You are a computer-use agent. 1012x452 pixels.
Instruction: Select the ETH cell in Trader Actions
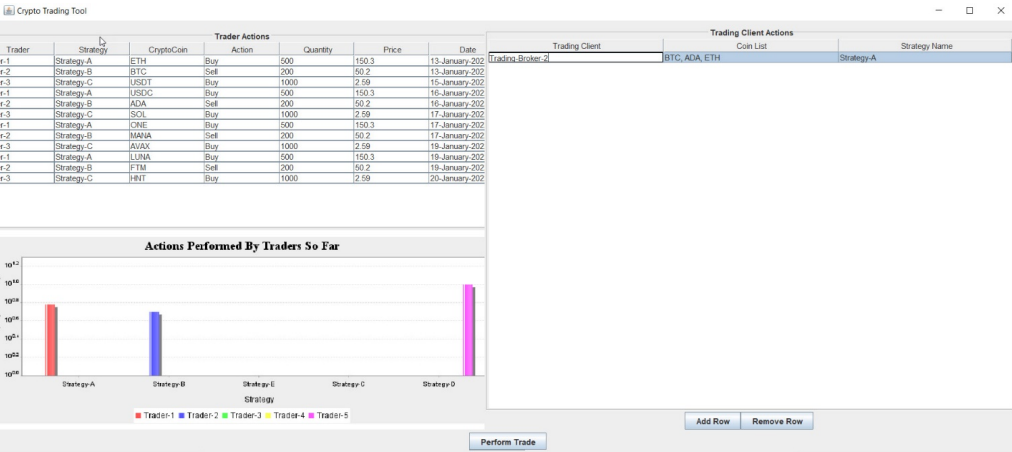coord(166,61)
